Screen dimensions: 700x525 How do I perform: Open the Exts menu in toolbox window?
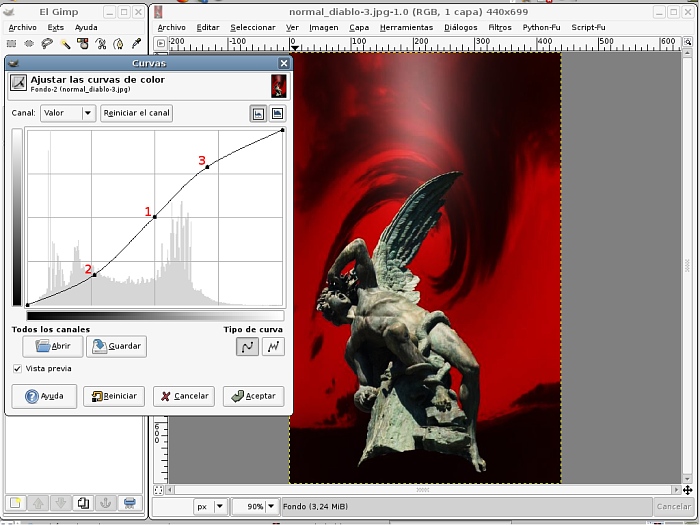click(x=55, y=27)
